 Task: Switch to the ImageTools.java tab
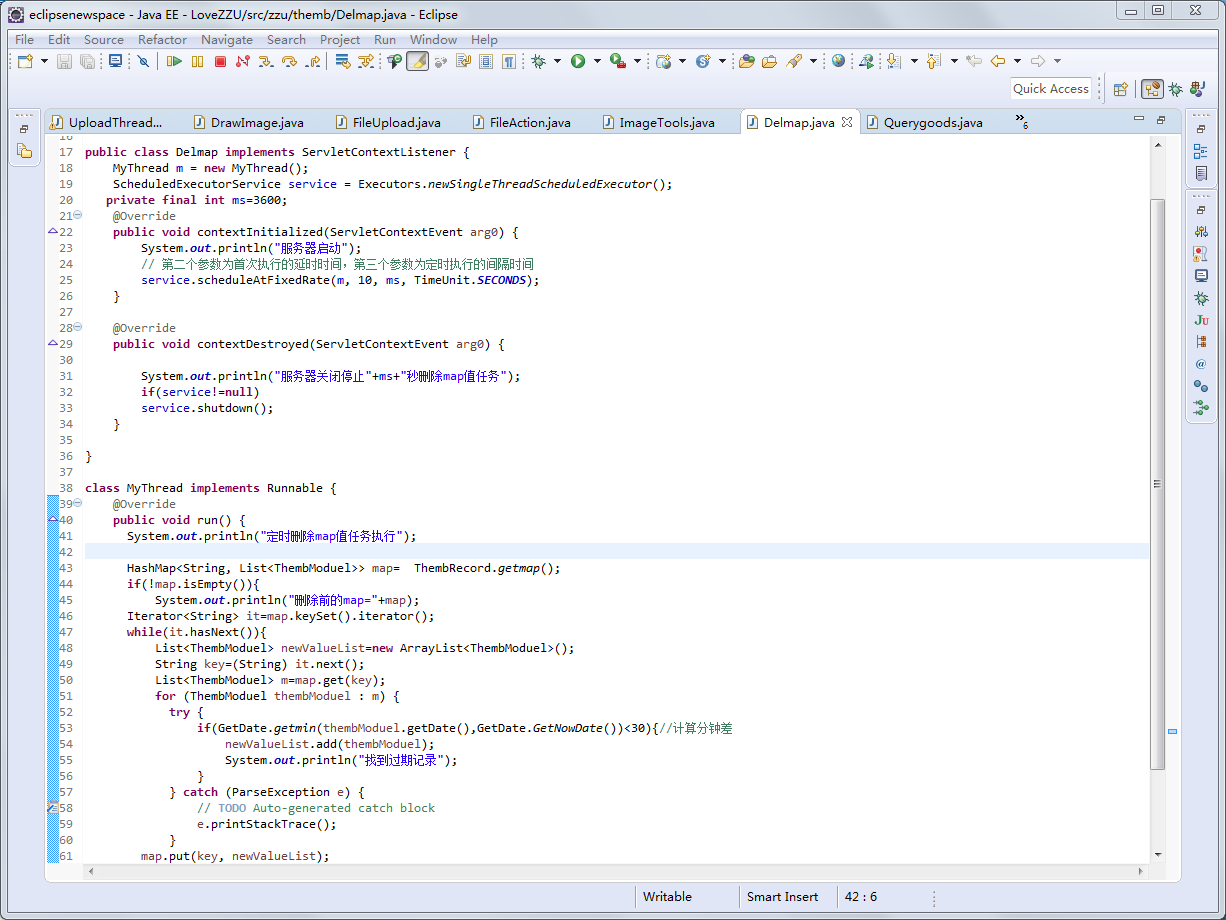coord(658,123)
